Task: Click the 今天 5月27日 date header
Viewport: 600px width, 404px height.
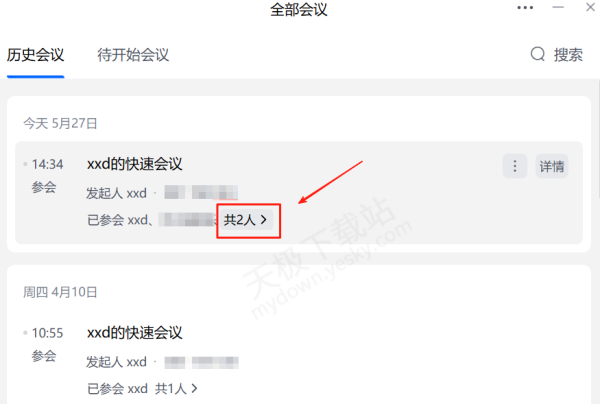Action: tap(60, 123)
